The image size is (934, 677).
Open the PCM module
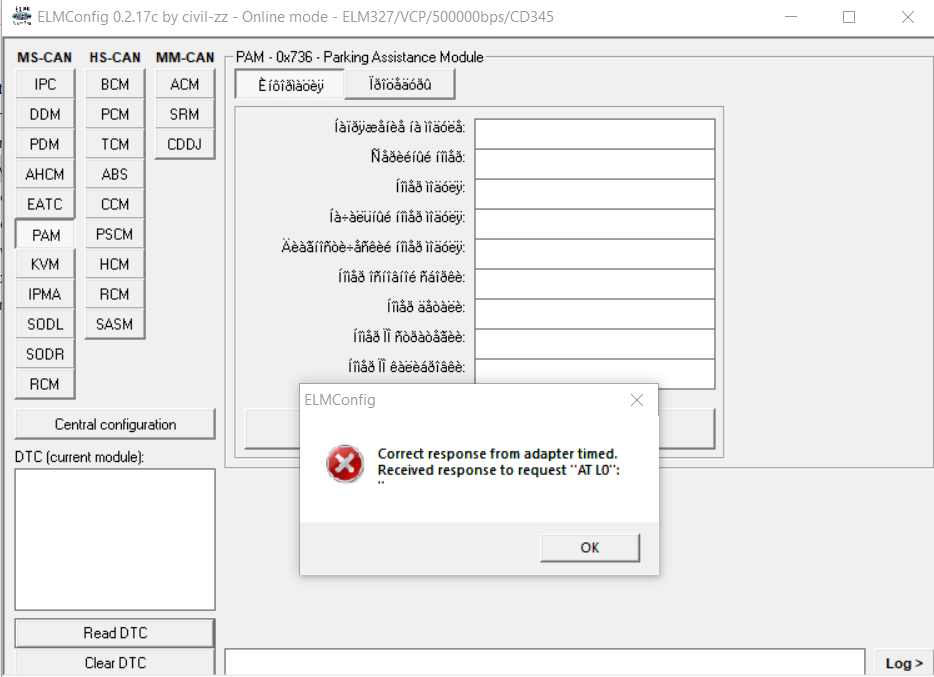(115, 115)
